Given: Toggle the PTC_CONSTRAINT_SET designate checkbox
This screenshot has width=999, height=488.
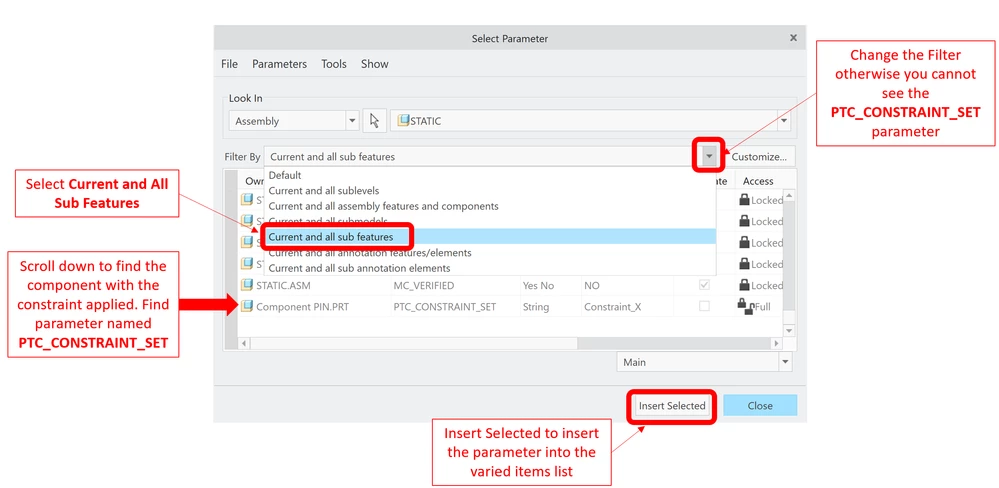Looking at the screenshot, I should [x=704, y=306].
